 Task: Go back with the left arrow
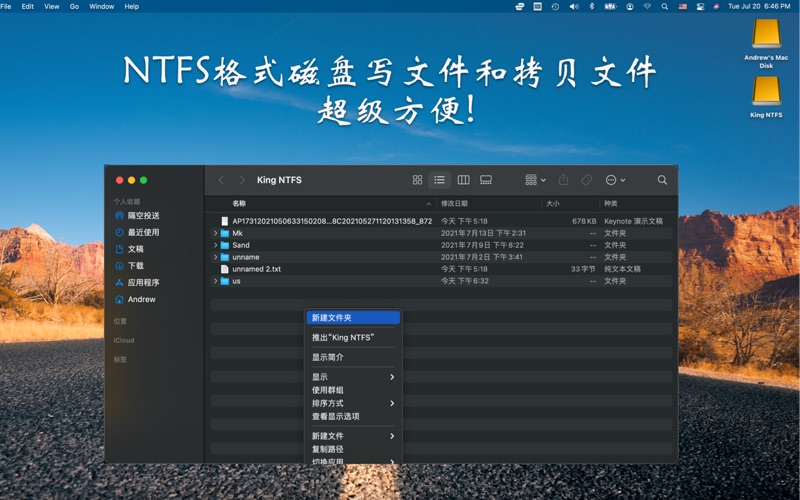pyautogui.click(x=221, y=180)
